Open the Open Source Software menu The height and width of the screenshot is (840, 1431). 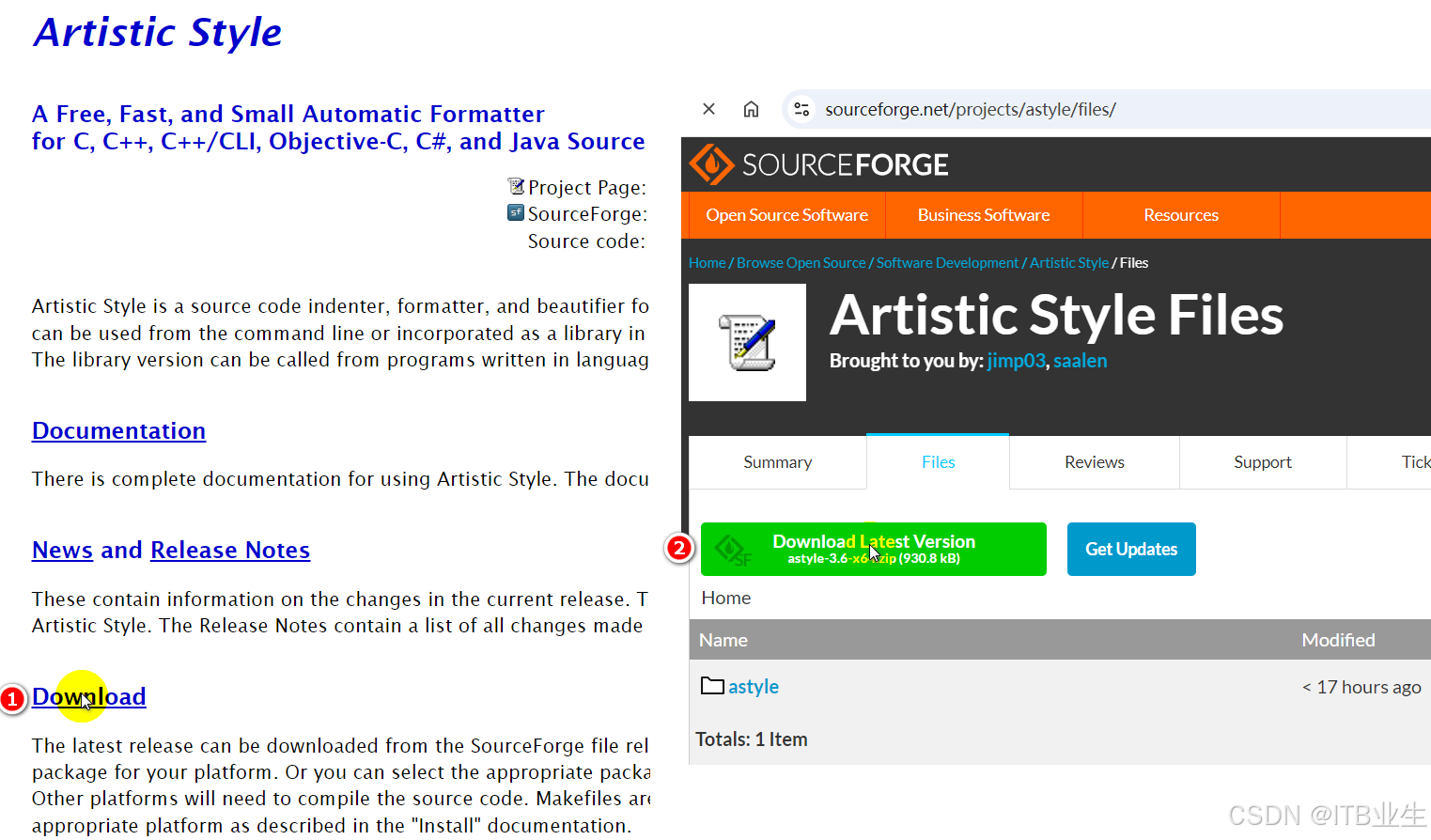click(787, 215)
